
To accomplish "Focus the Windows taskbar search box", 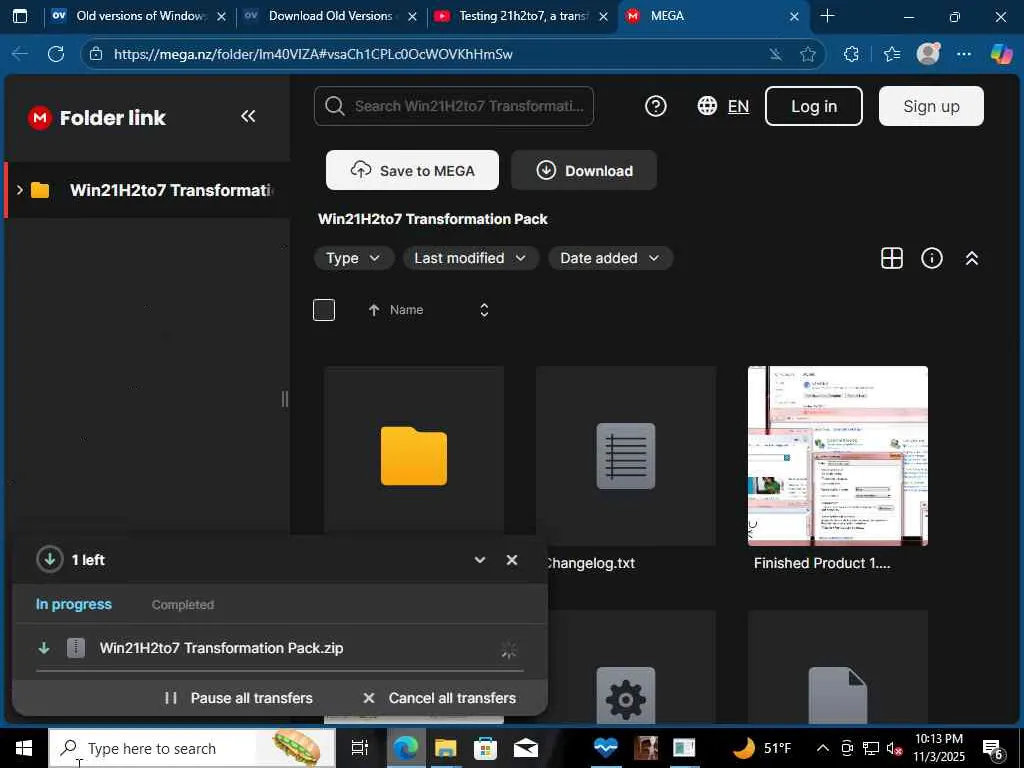I will 192,748.
